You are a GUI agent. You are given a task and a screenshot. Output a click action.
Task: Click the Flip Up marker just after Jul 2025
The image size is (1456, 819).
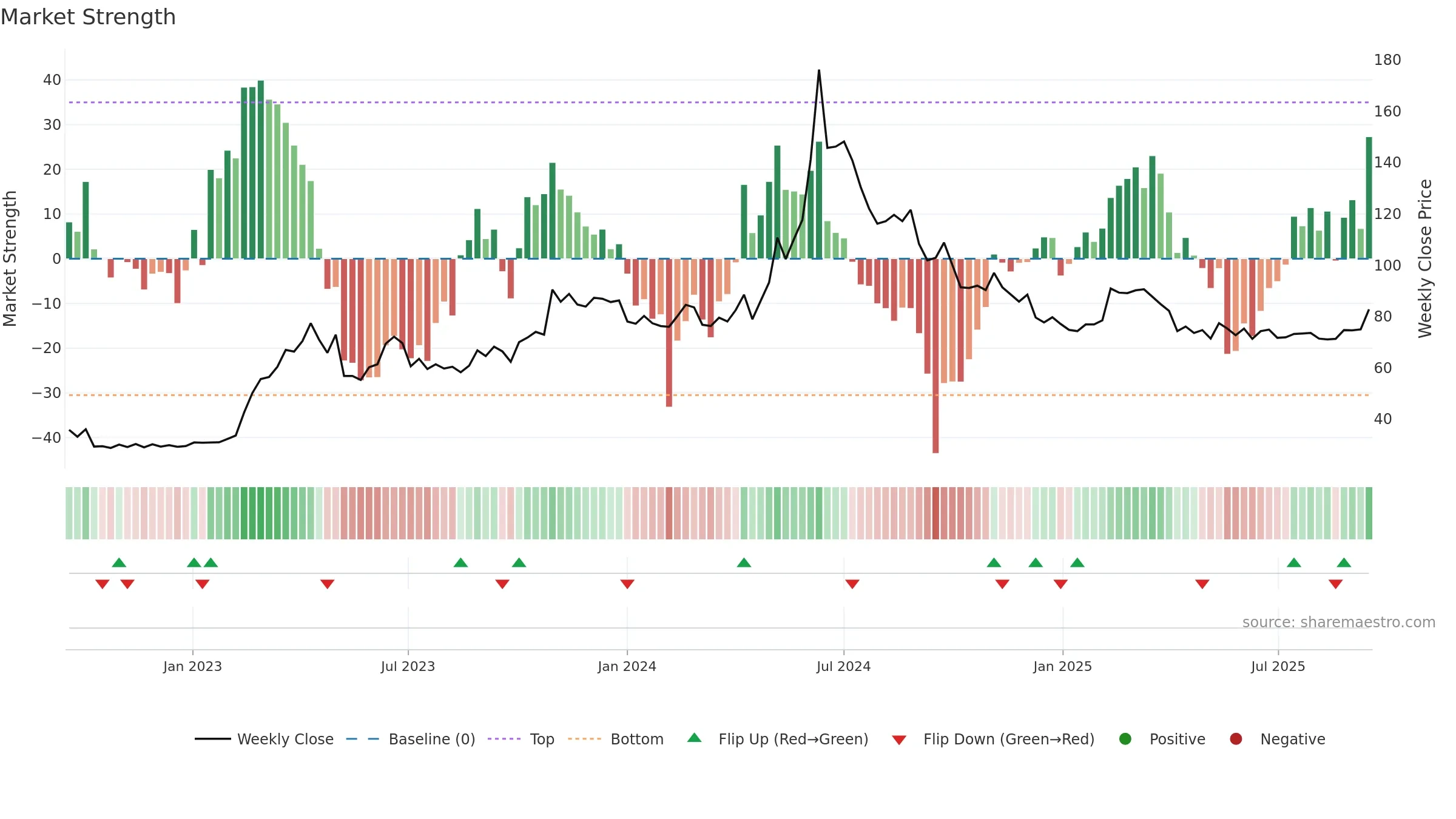(1294, 562)
